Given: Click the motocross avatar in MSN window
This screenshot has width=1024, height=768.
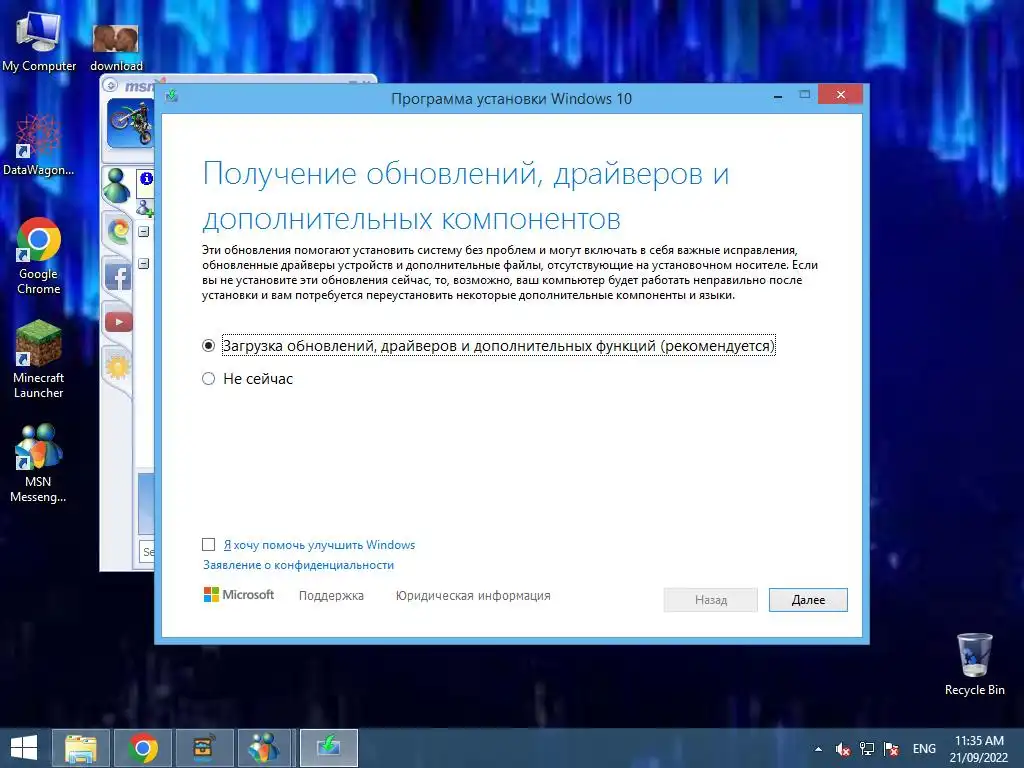Looking at the screenshot, I should coord(130,123).
